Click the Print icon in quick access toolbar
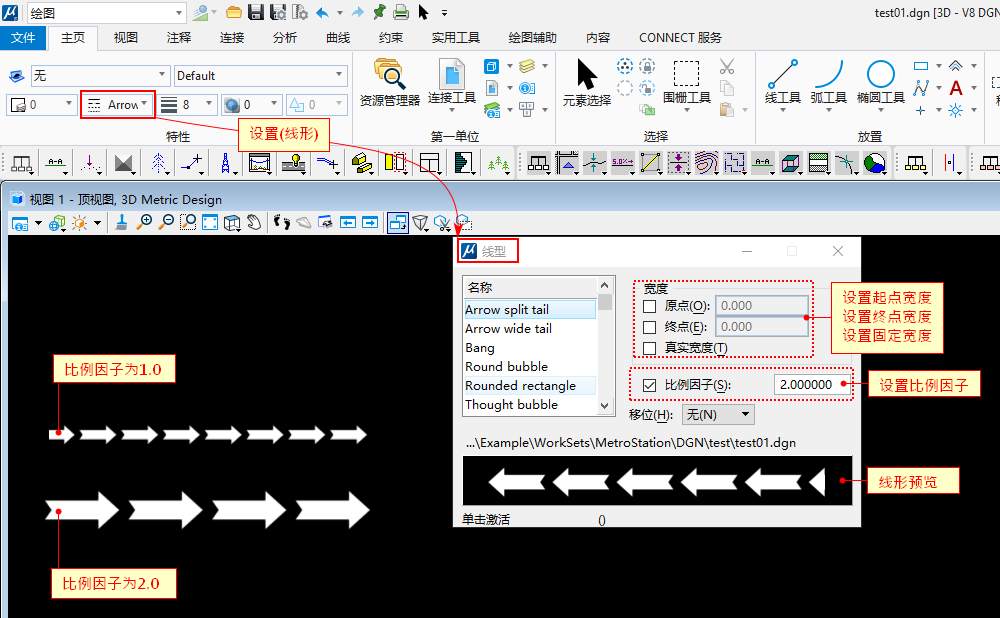 401,11
